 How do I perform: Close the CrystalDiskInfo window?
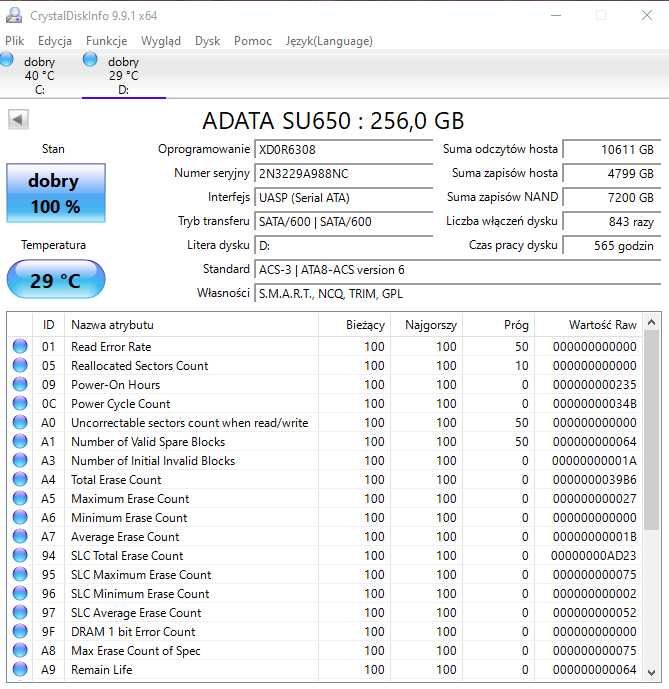647,15
